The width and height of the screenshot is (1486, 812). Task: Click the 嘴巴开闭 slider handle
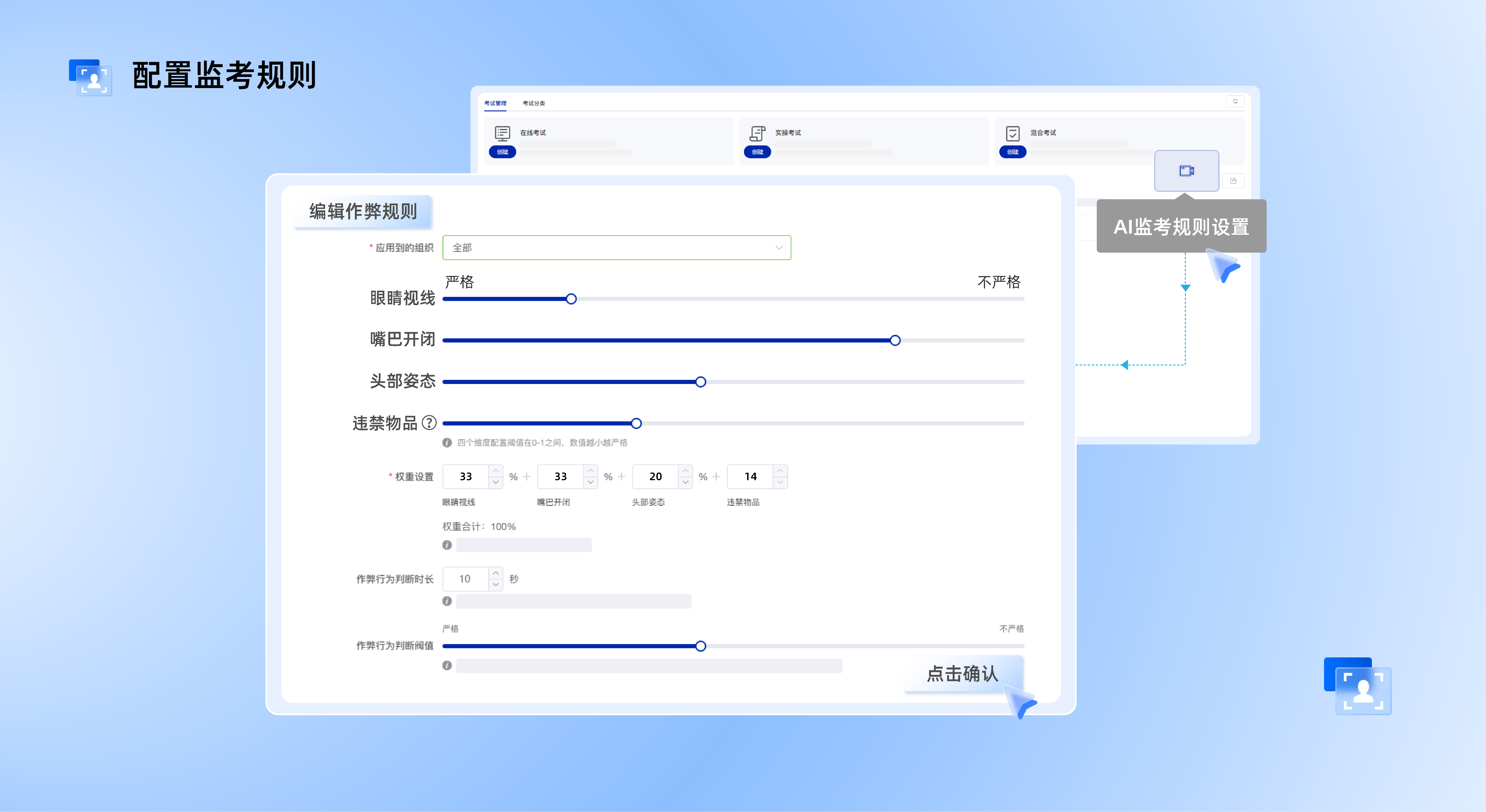[895, 340]
